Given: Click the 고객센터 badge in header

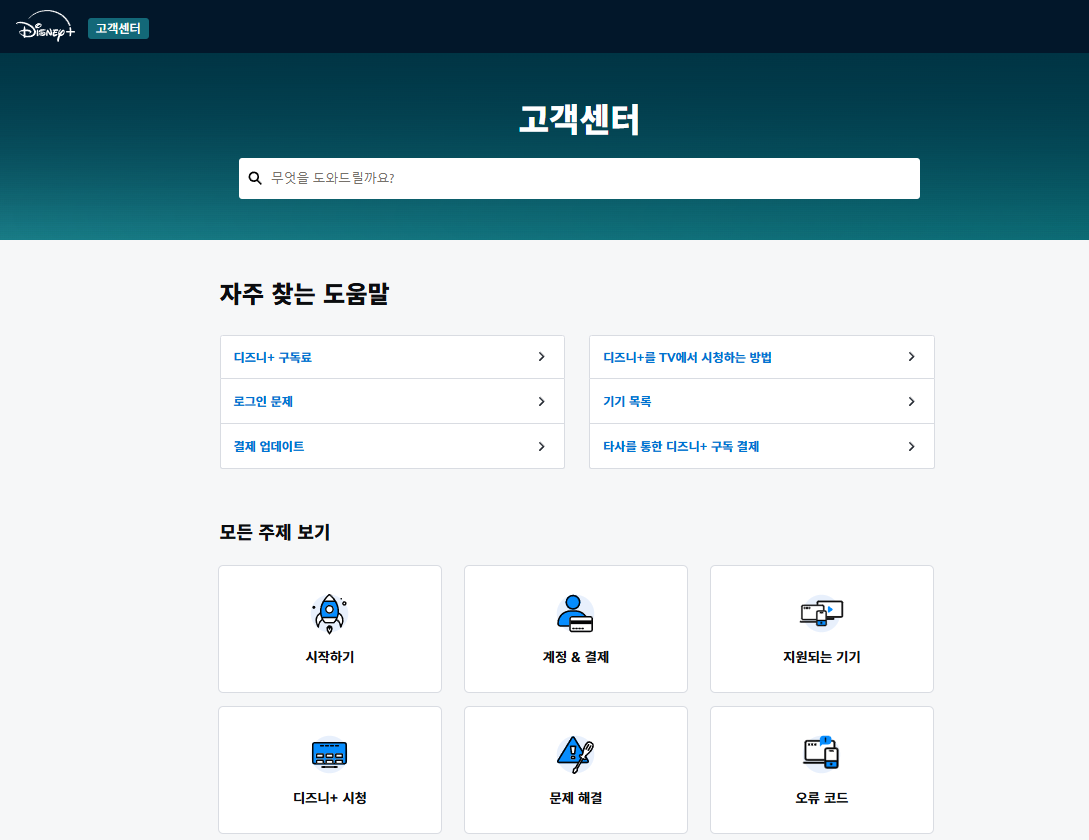Looking at the screenshot, I should point(118,28).
